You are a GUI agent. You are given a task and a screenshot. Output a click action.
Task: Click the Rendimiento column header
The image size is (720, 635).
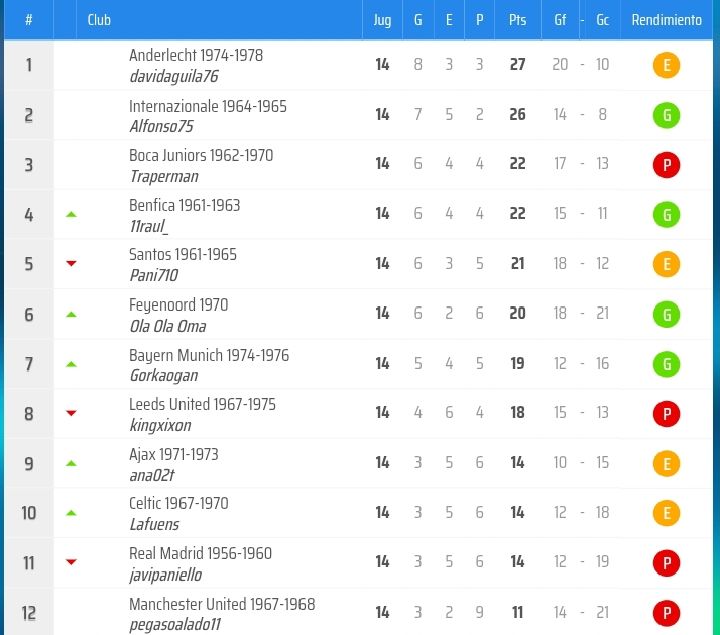pos(666,20)
